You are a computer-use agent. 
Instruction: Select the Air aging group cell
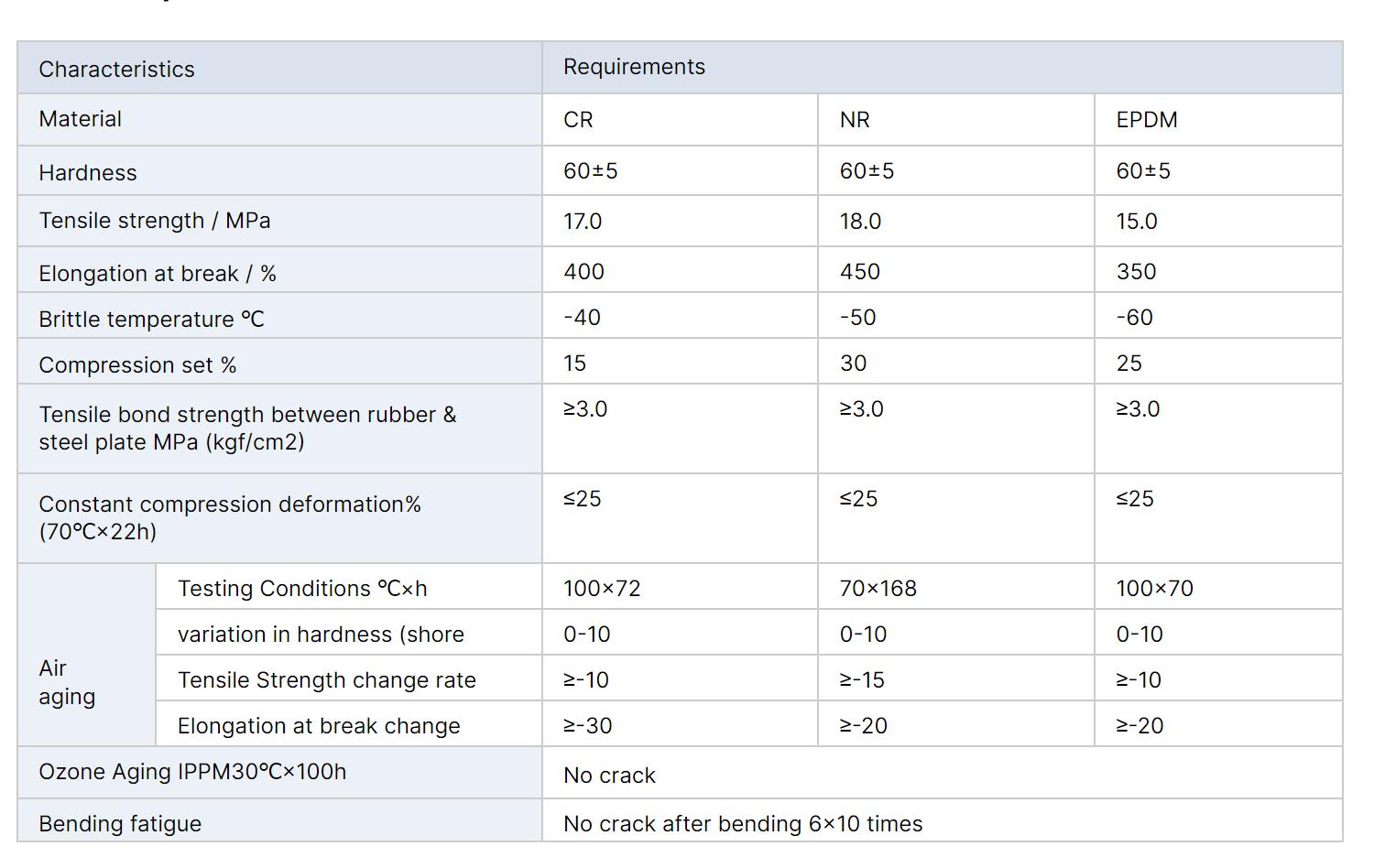point(67,682)
